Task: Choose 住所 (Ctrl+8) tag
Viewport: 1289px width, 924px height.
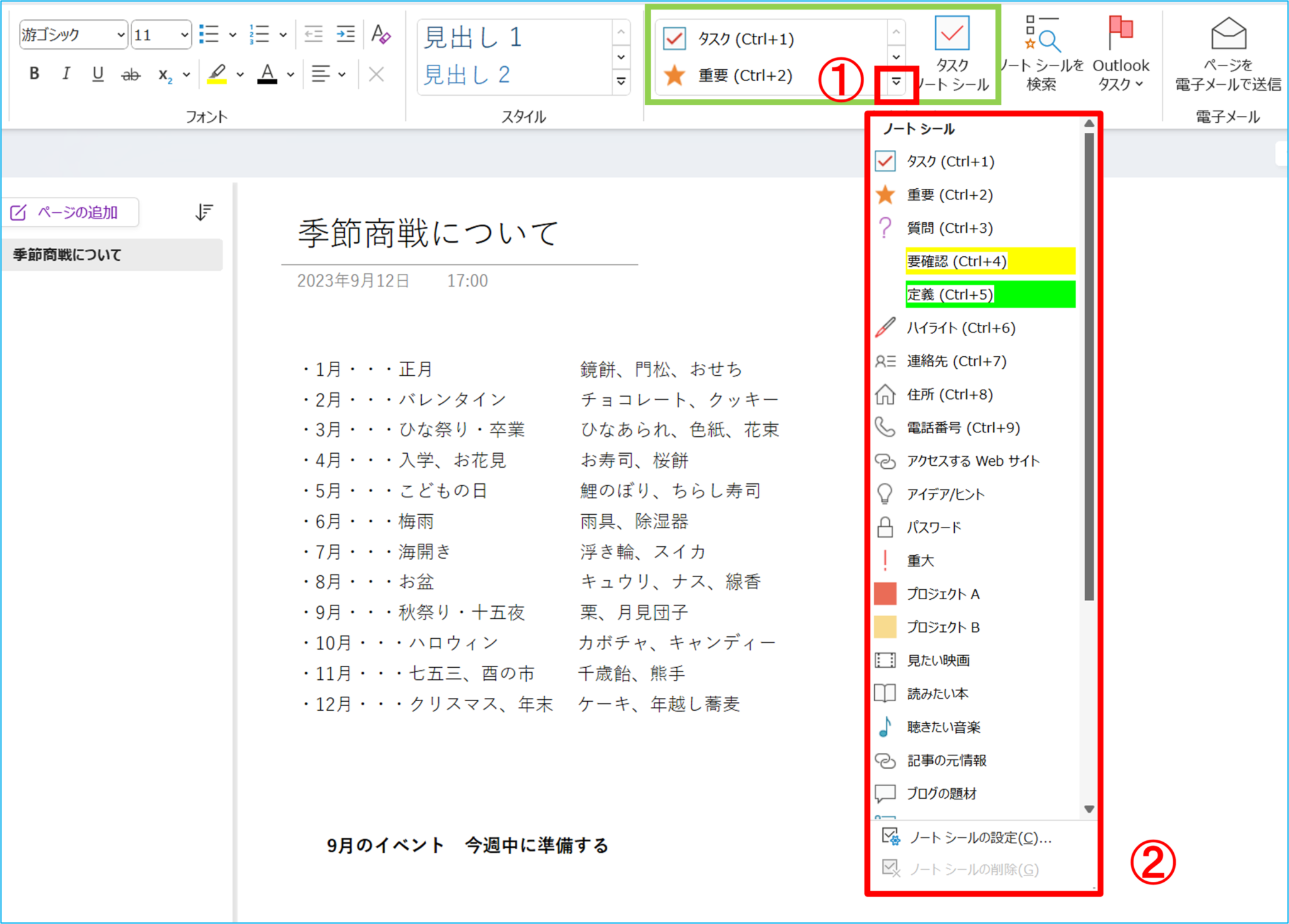Action: coord(976,395)
